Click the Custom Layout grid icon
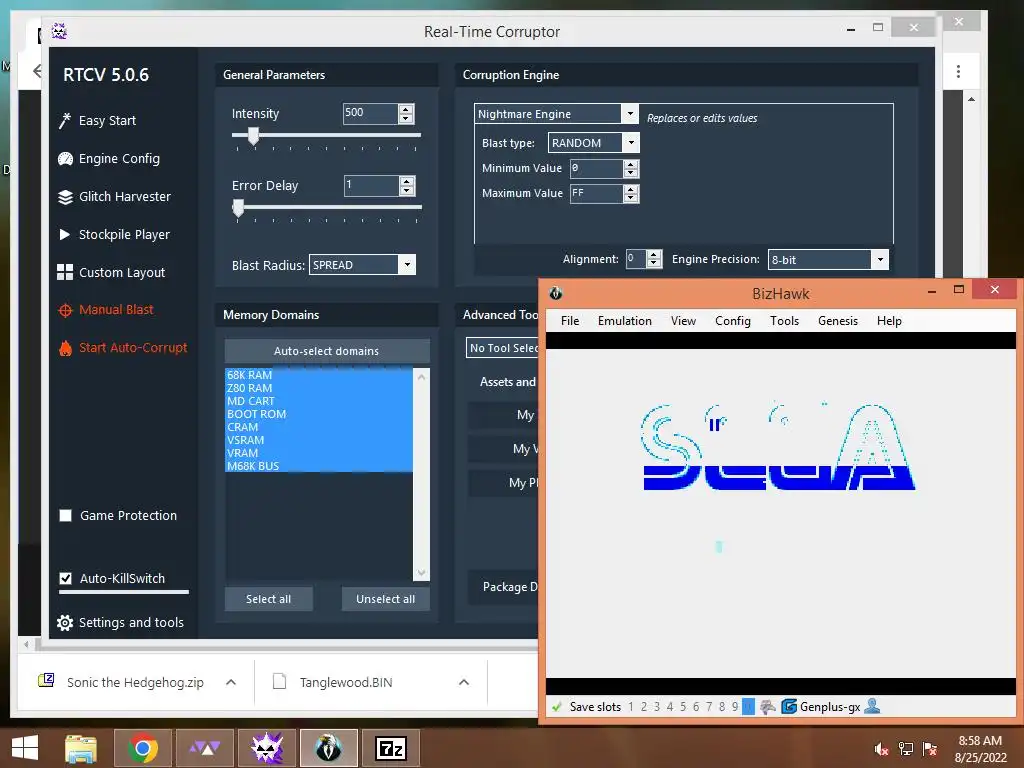The height and width of the screenshot is (768, 1024). tap(65, 272)
